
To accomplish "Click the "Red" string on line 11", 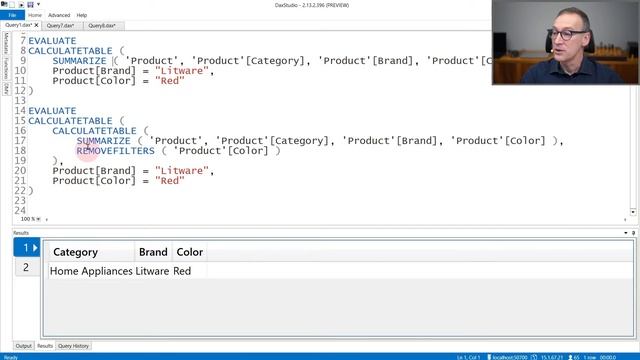I will click(x=170, y=81).
